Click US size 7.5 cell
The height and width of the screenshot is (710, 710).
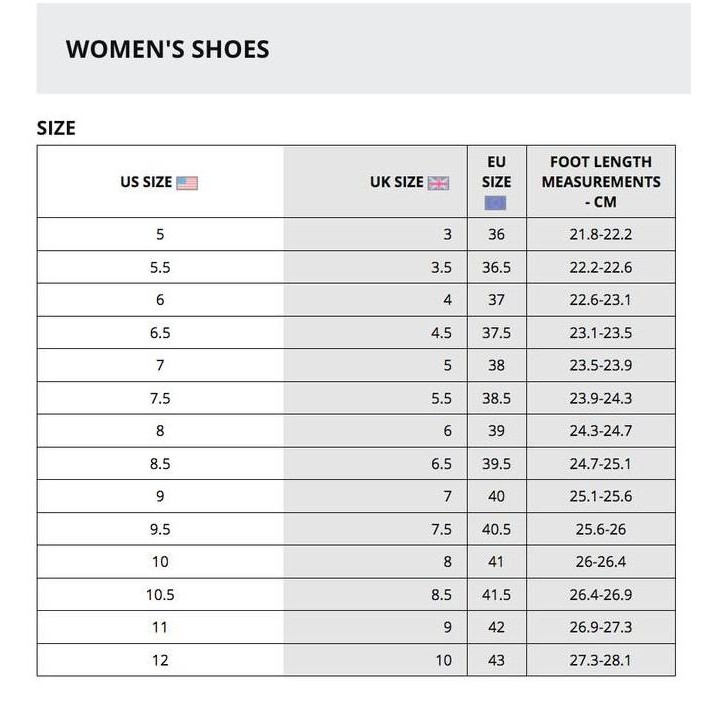coord(160,398)
